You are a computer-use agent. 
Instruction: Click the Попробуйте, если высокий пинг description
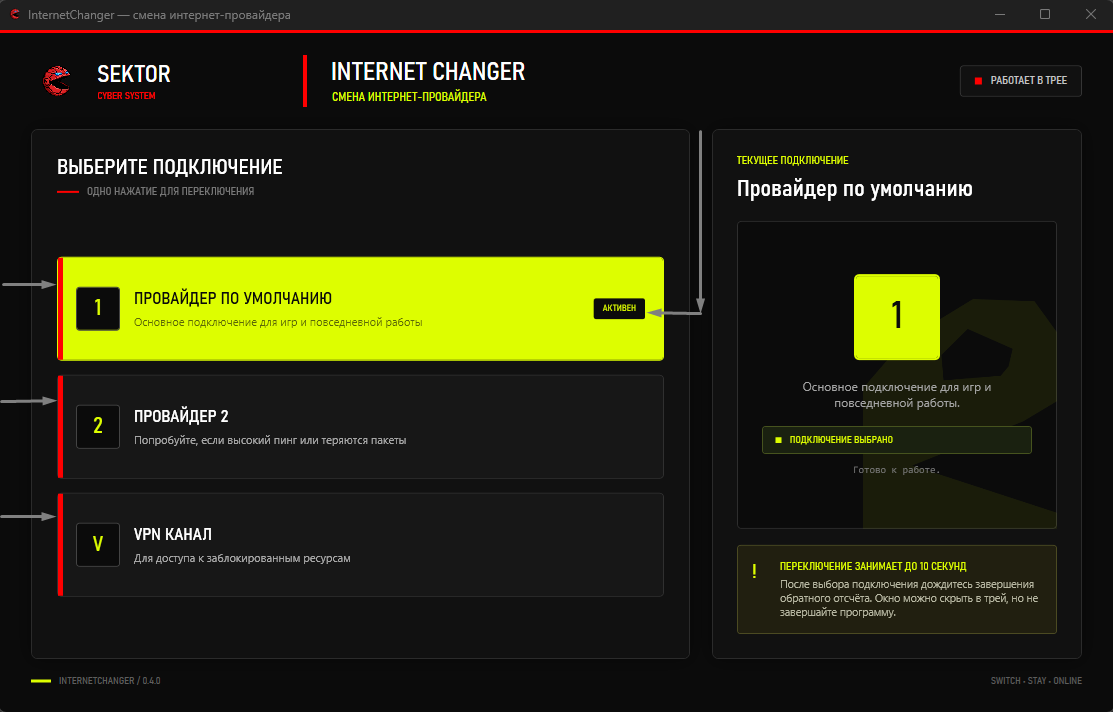click(270, 441)
